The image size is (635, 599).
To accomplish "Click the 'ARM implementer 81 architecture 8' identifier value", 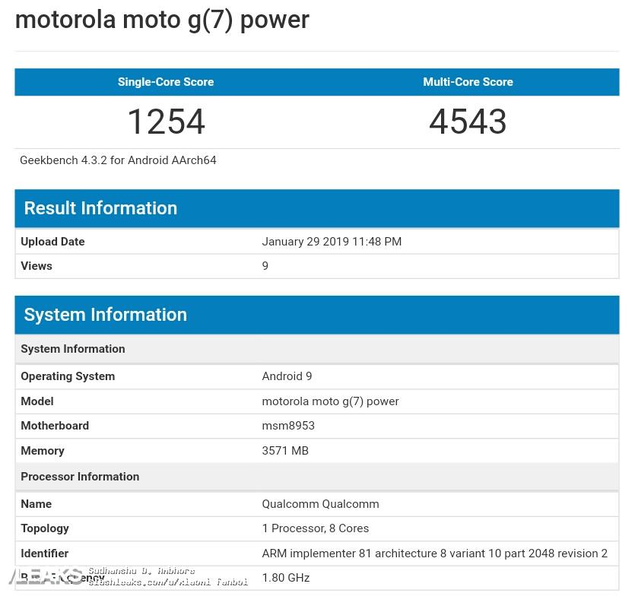I will [435, 554].
